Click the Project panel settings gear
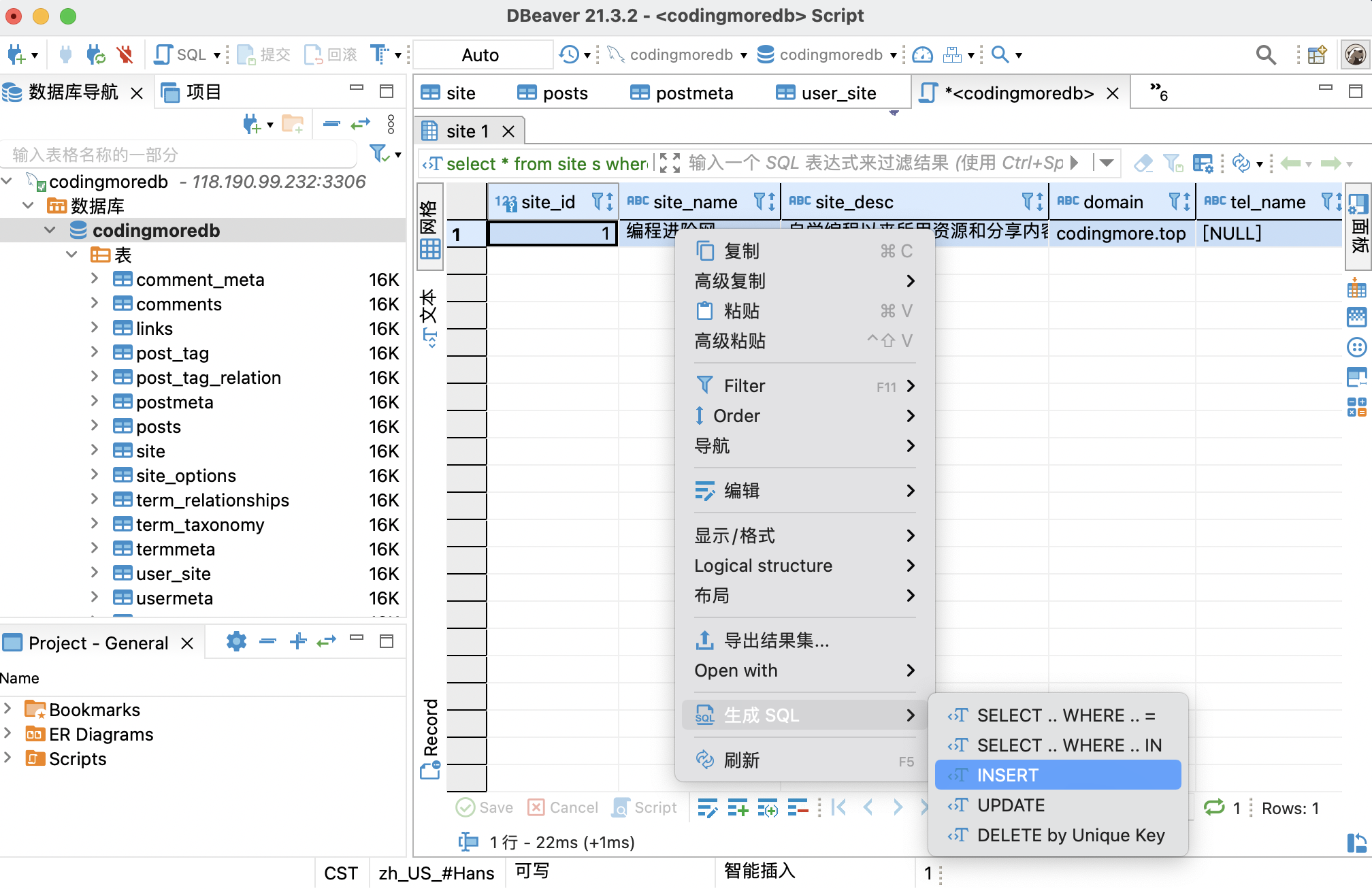 236,641
